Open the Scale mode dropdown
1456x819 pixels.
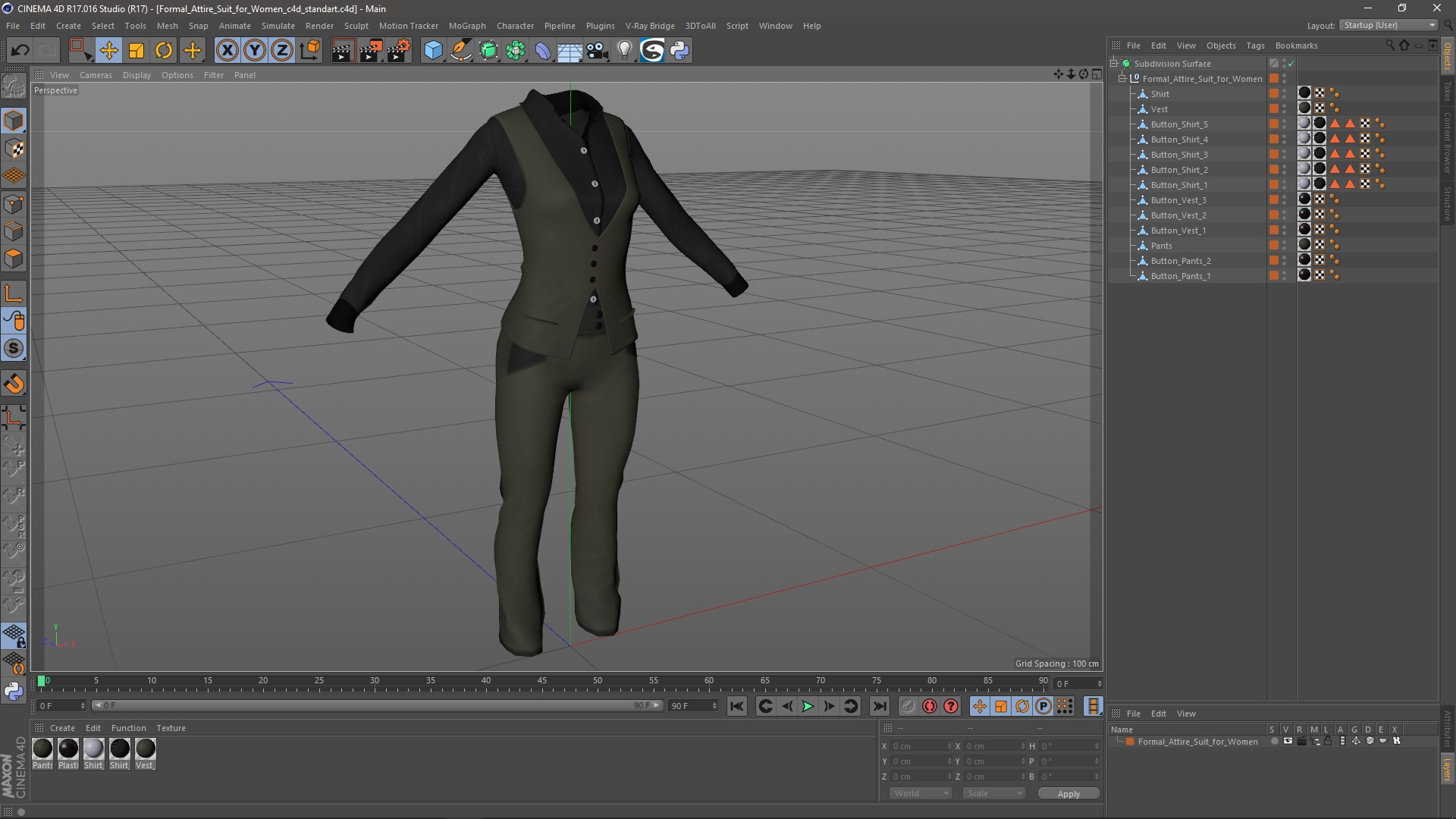(x=994, y=793)
